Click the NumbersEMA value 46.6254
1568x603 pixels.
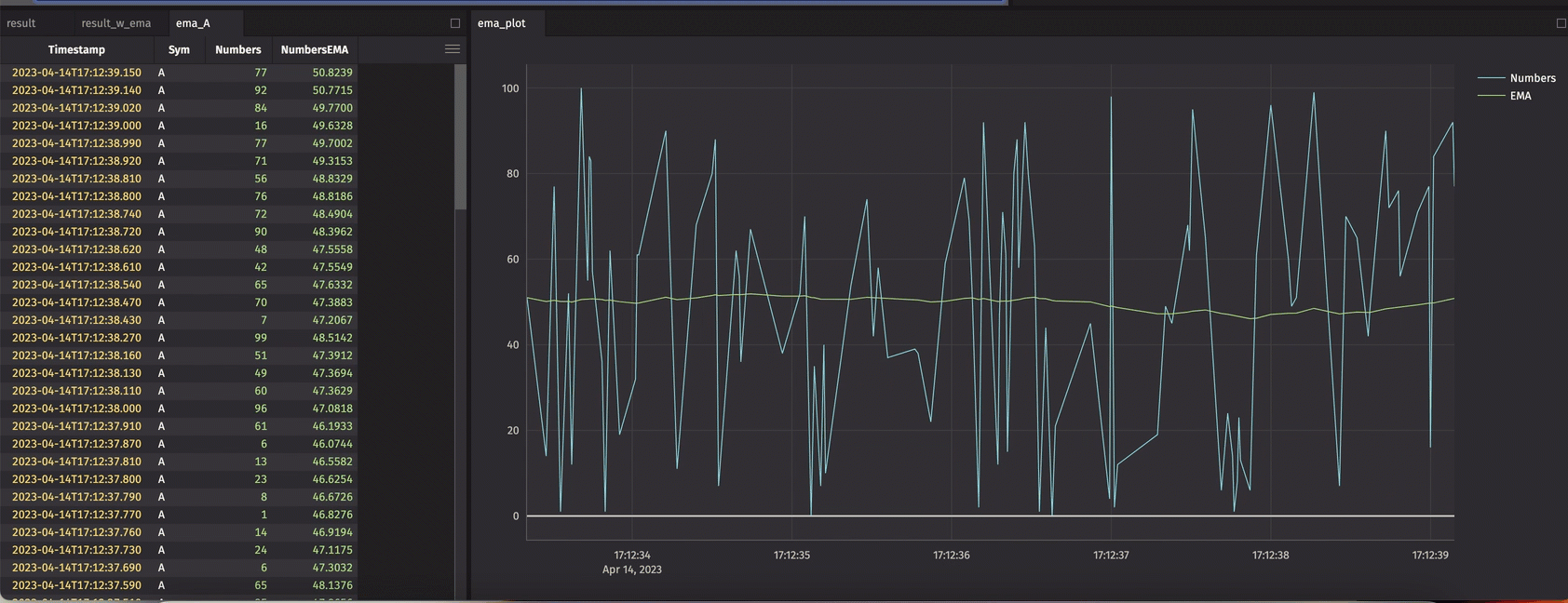pyautogui.click(x=332, y=479)
